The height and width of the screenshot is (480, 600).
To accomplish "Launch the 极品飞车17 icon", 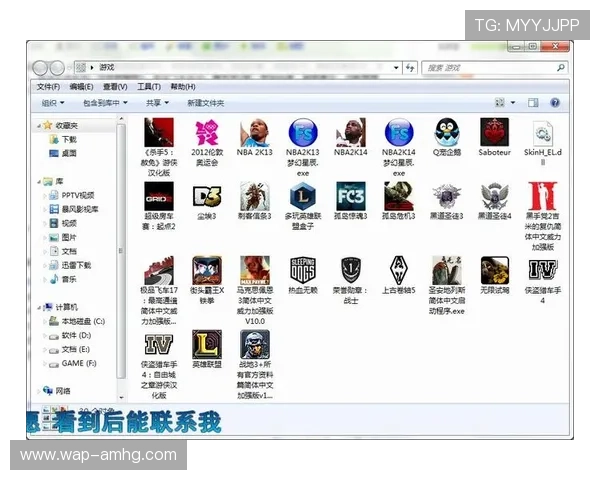I will 159,270.
